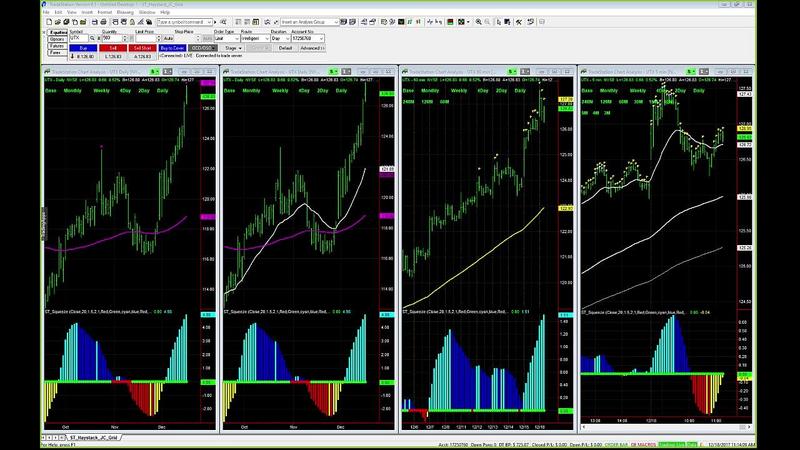Open the Order Type dropdown

[227, 38]
